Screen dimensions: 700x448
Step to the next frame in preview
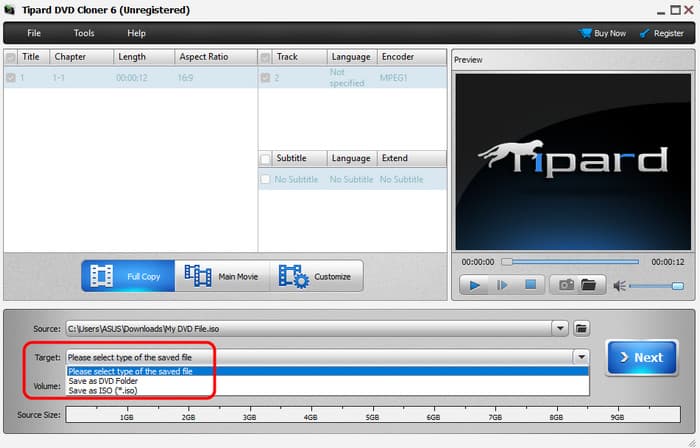coord(502,285)
